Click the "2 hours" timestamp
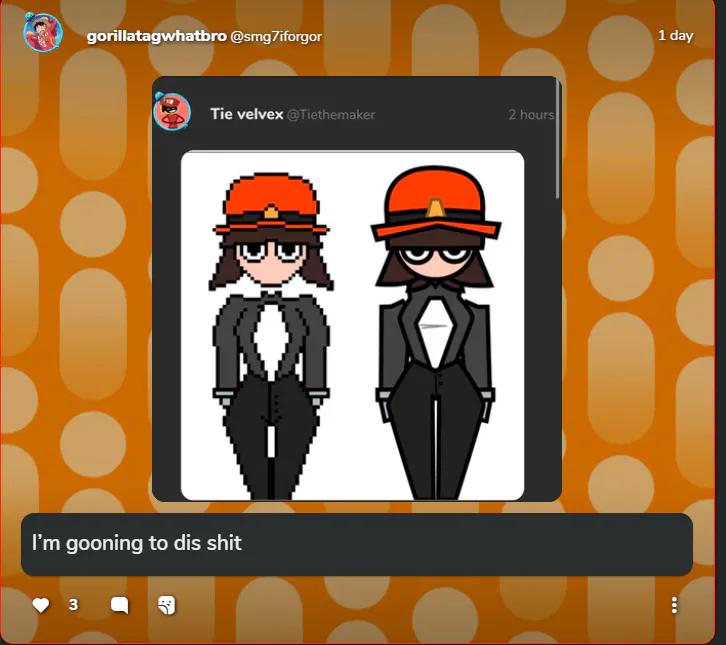The height and width of the screenshot is (645, 726). click(x=531, y=114)
